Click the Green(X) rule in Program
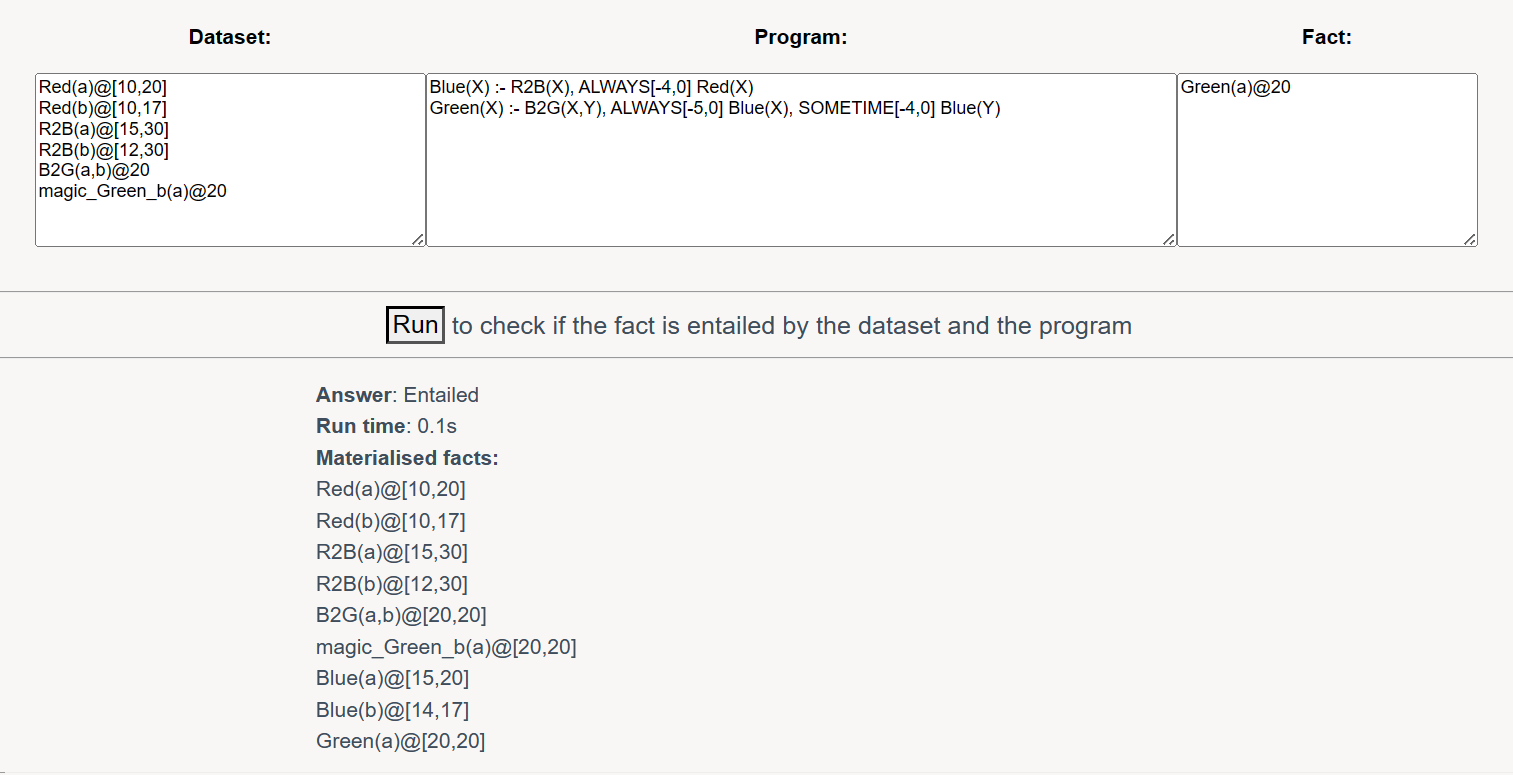 pyautogui.click(x=715, y=108)
